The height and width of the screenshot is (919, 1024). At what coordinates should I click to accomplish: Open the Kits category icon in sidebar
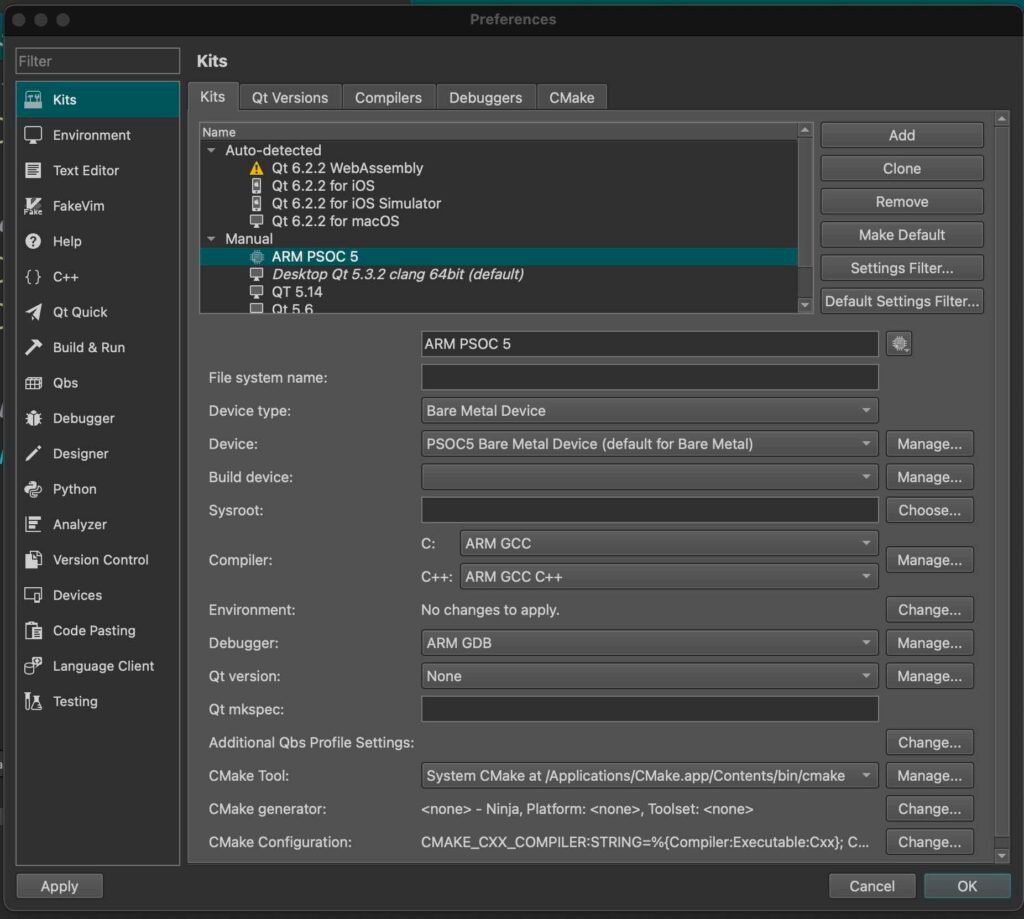tap(33, 99)
